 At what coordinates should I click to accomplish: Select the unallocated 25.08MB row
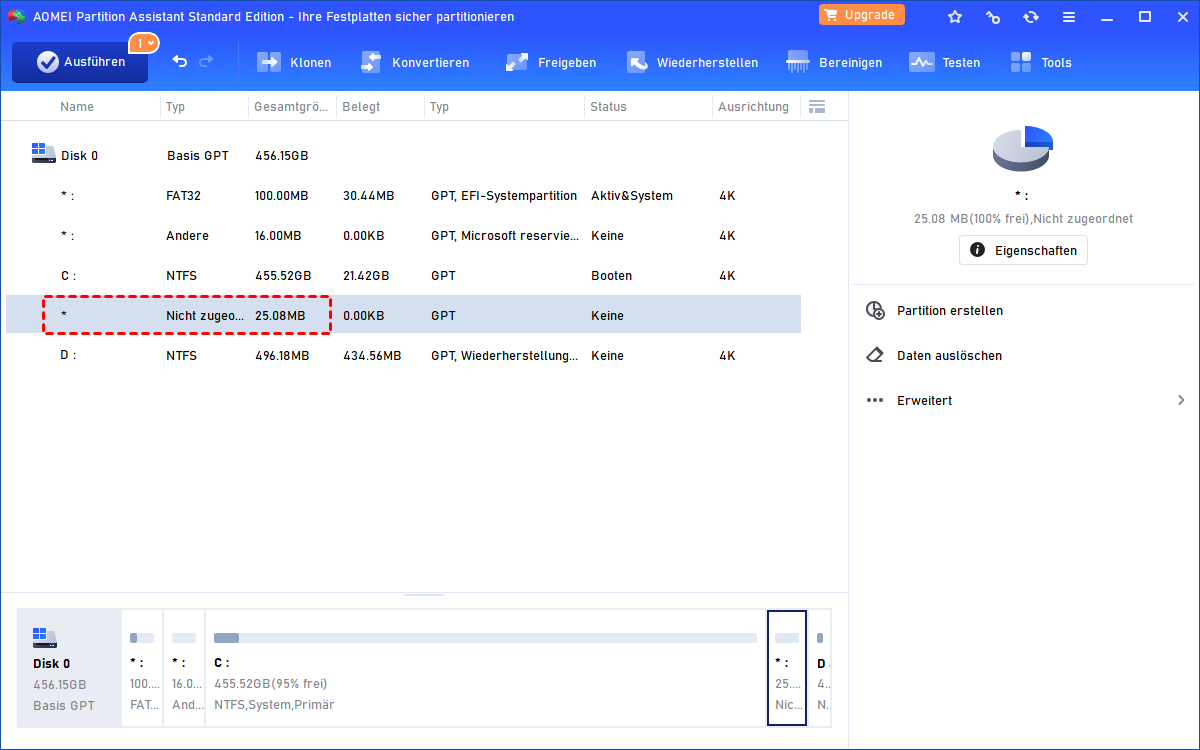(x=403, y=315)
